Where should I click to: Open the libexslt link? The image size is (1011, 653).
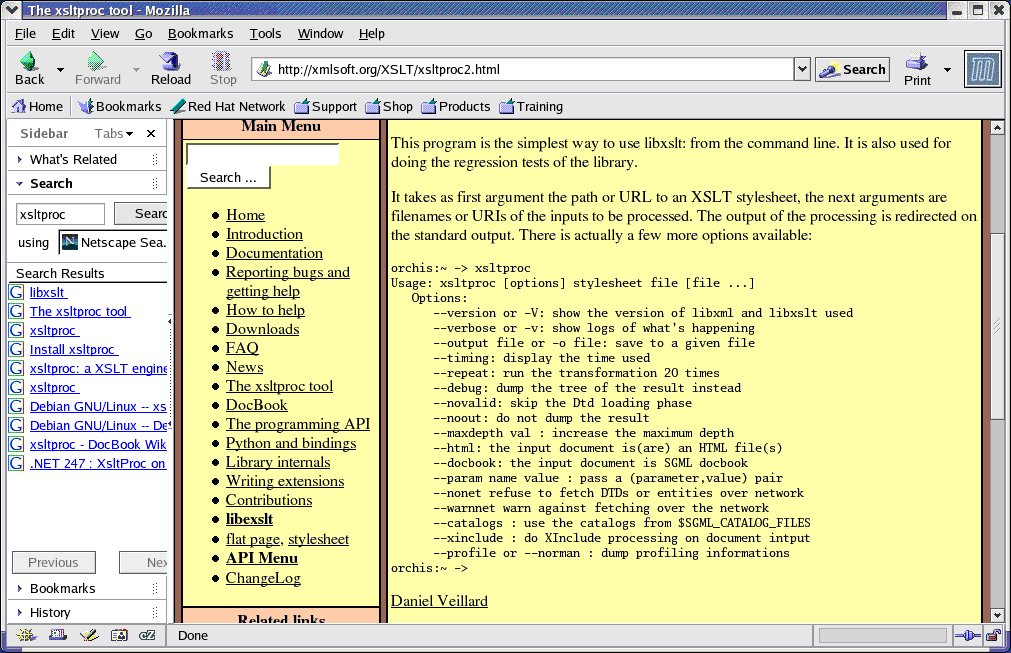[249, 519]
